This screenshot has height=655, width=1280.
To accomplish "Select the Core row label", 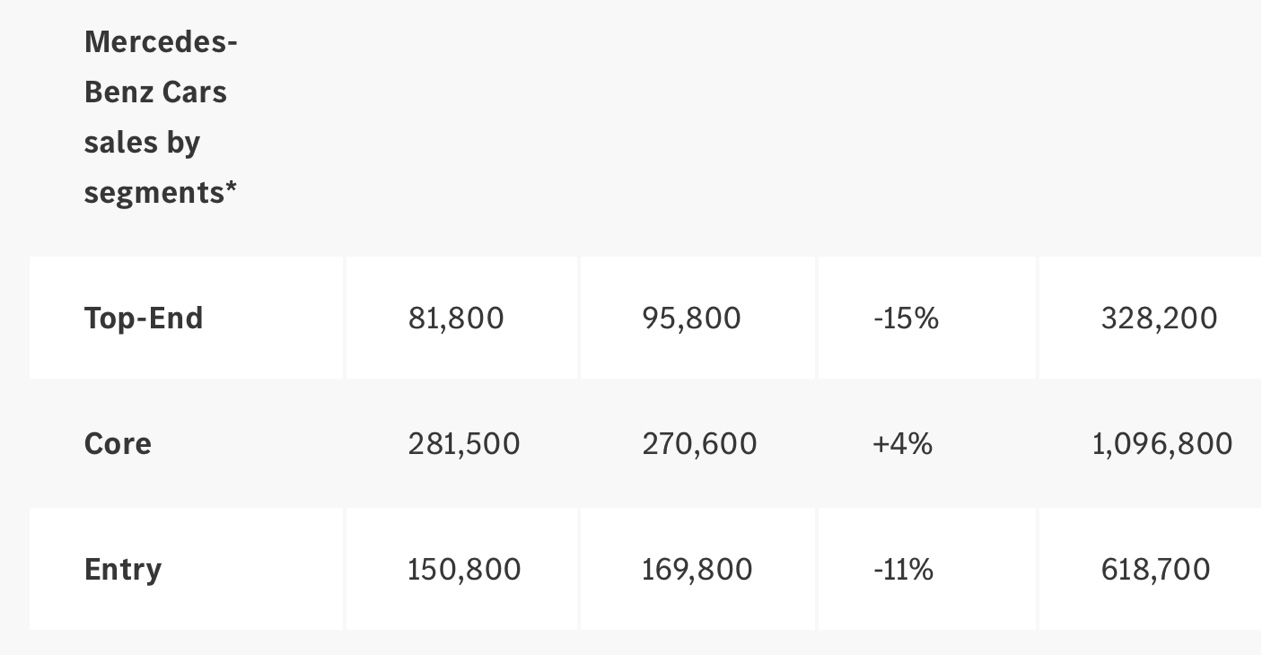I will click(118, 443).
